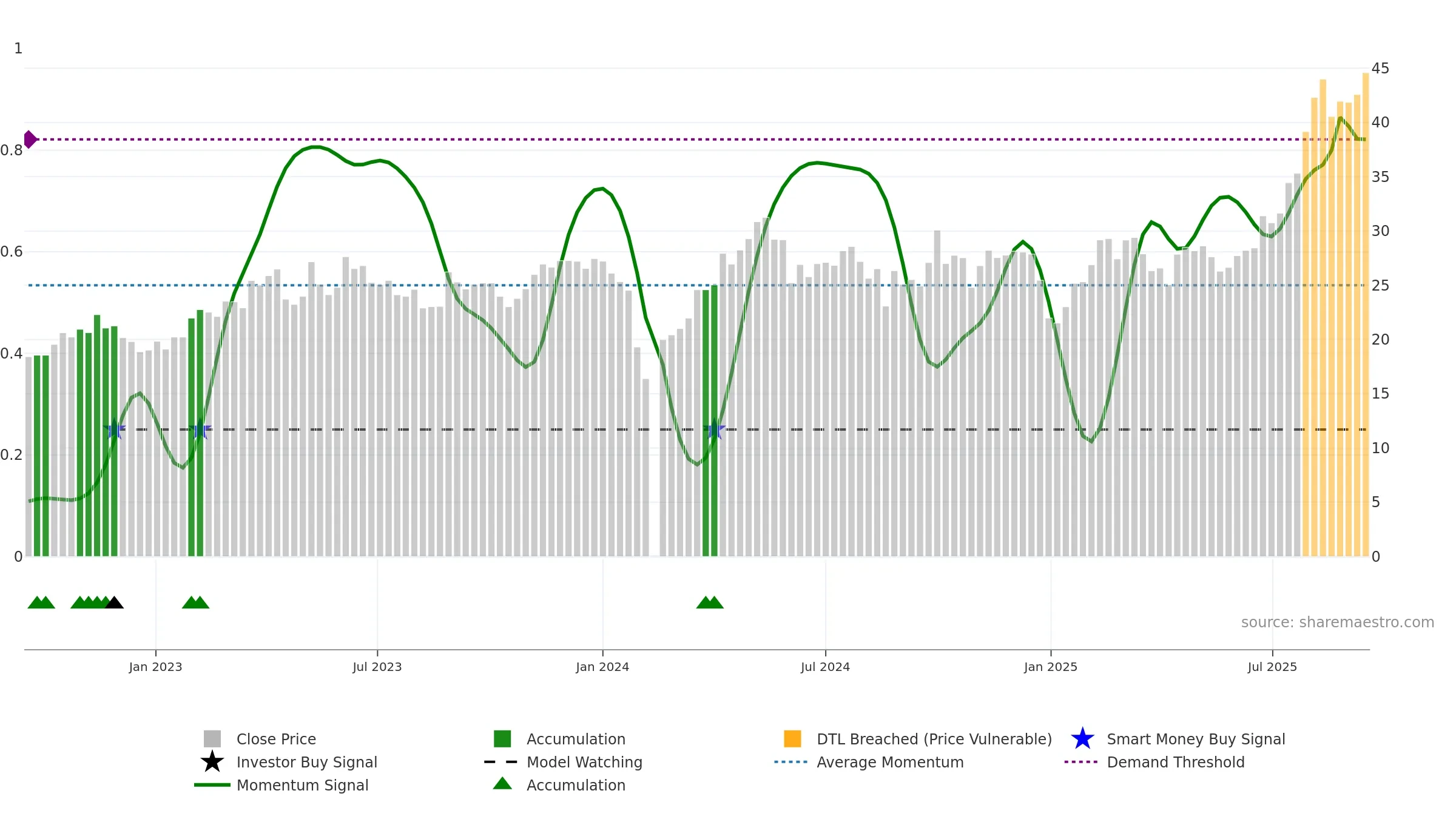The width and height of the screenshot is (1456, 819).
Task: Toggle the Smart Money Buy Signal label
Action: click(x=1196, y=739)
